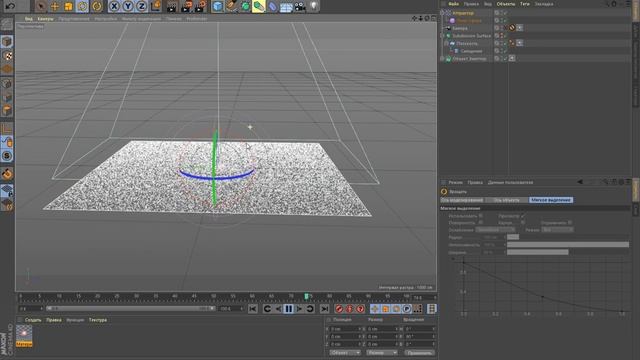Select the Scale tool icon
The width and height of the screenshot is (640, 360).
(x=69, y=6)
